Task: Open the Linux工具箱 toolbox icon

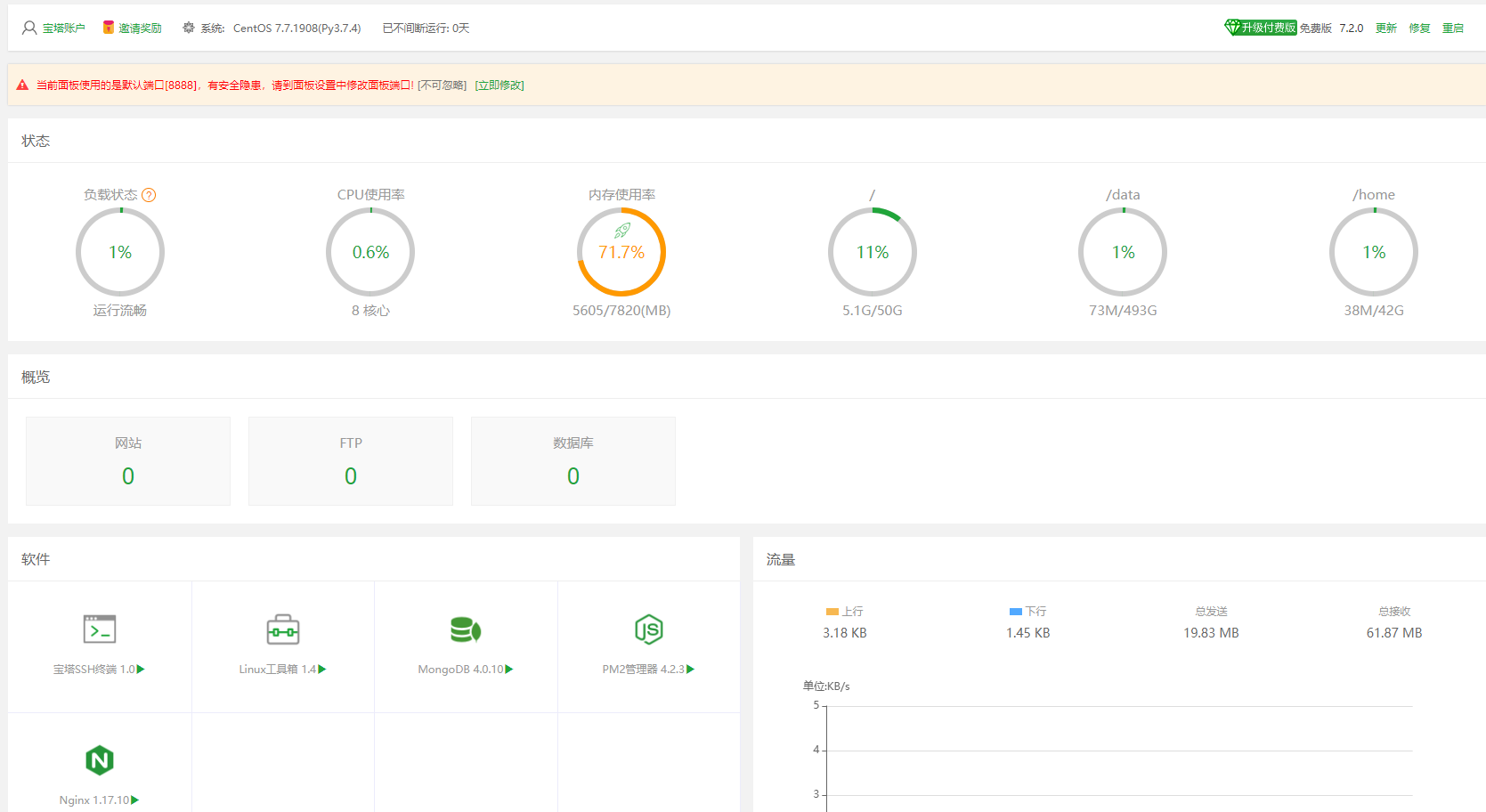Action: (283, 629)
